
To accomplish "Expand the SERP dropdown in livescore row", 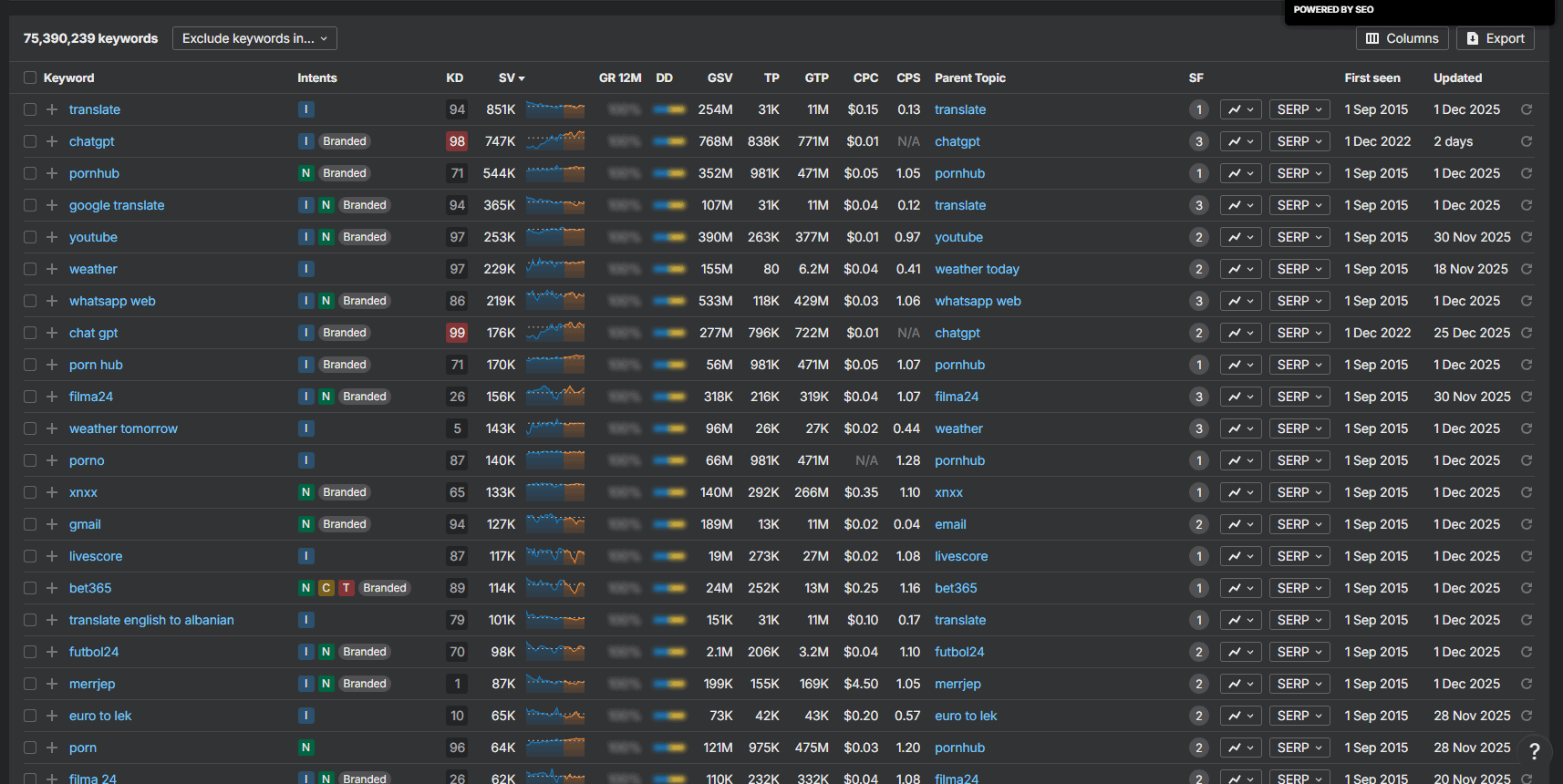I will click(x=1299, y=556).
